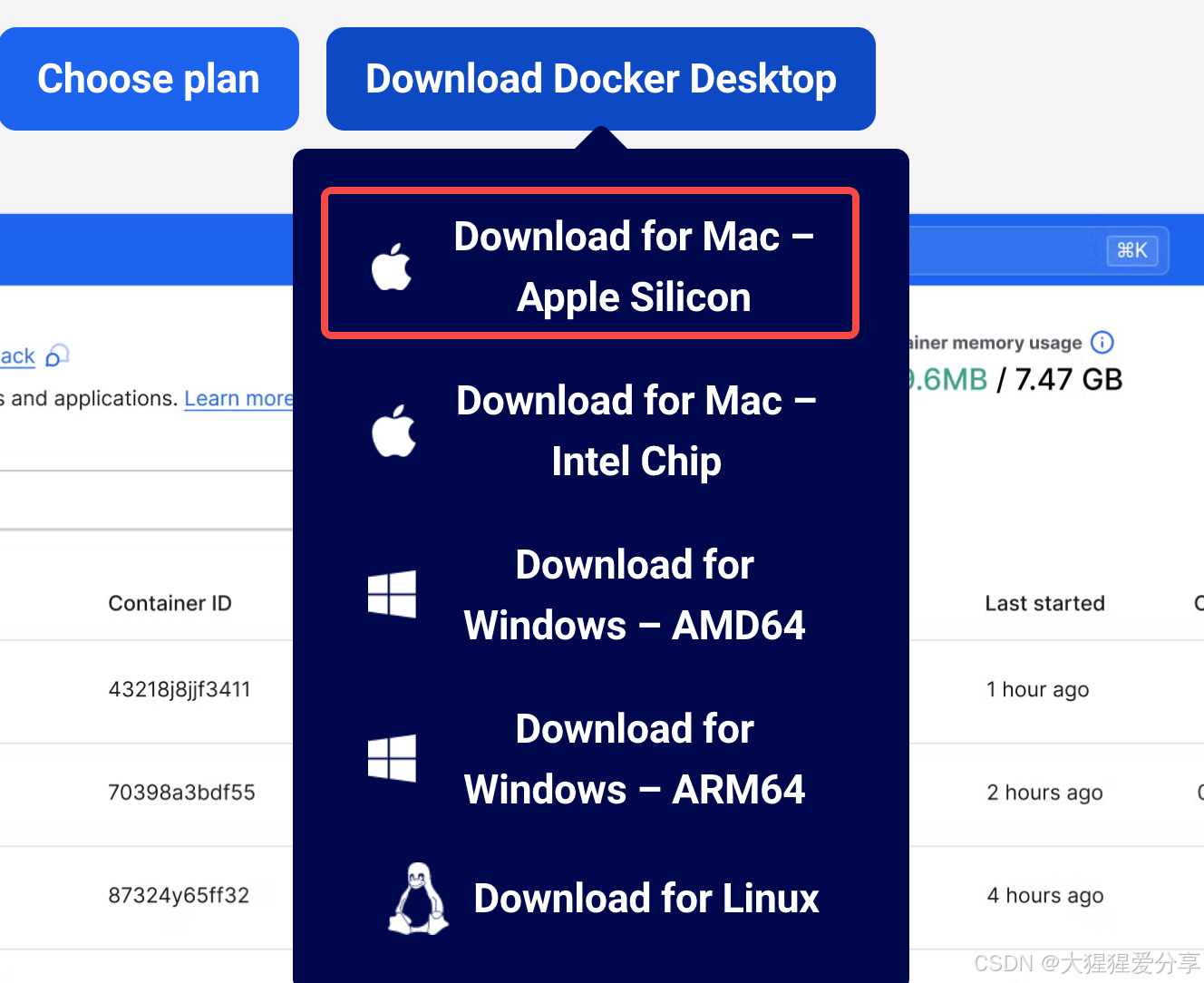Click the partially visible 'ack' feedback link

coord(17,356)
